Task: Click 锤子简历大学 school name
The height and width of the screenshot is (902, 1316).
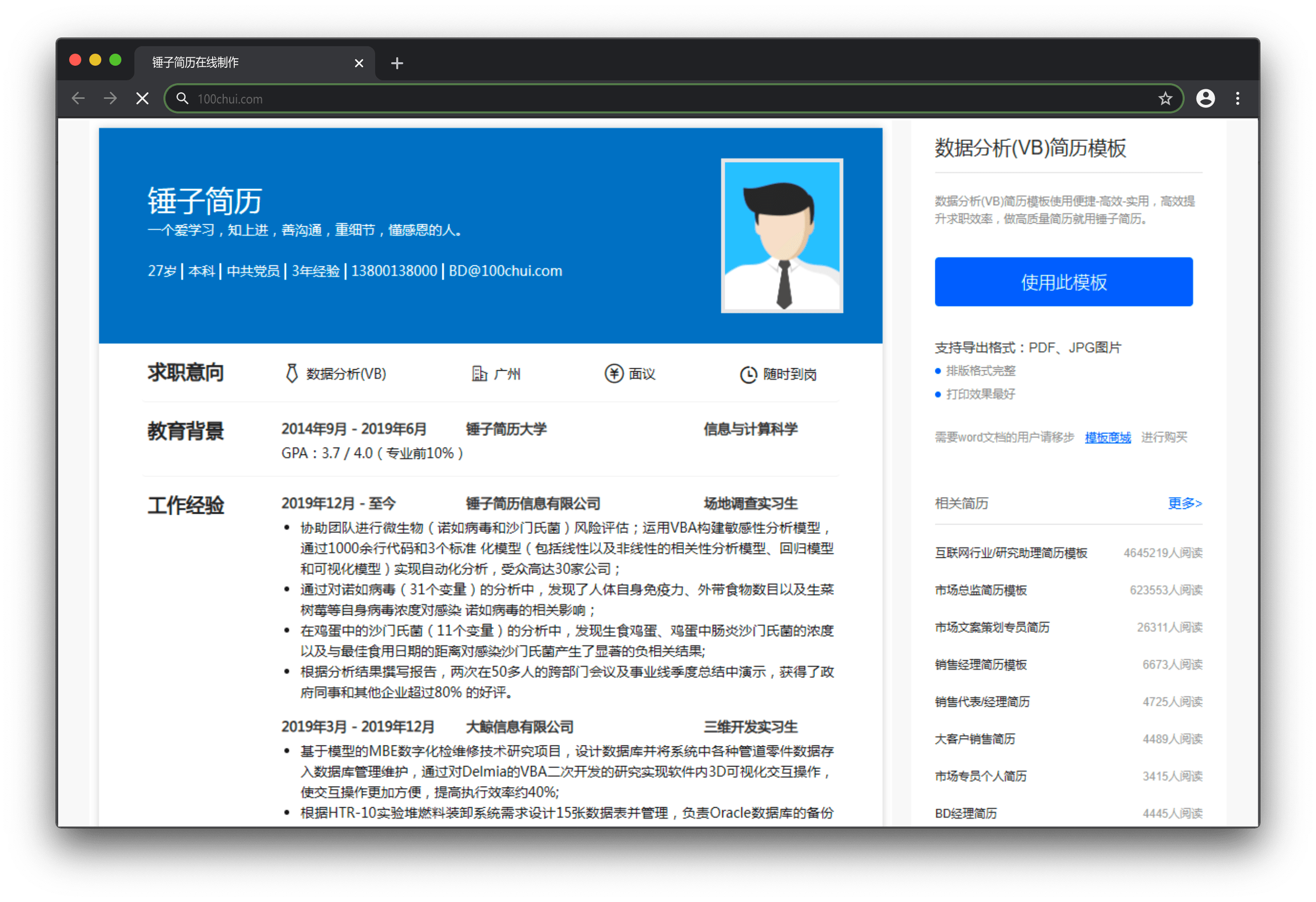Action: tap(506, 429)
